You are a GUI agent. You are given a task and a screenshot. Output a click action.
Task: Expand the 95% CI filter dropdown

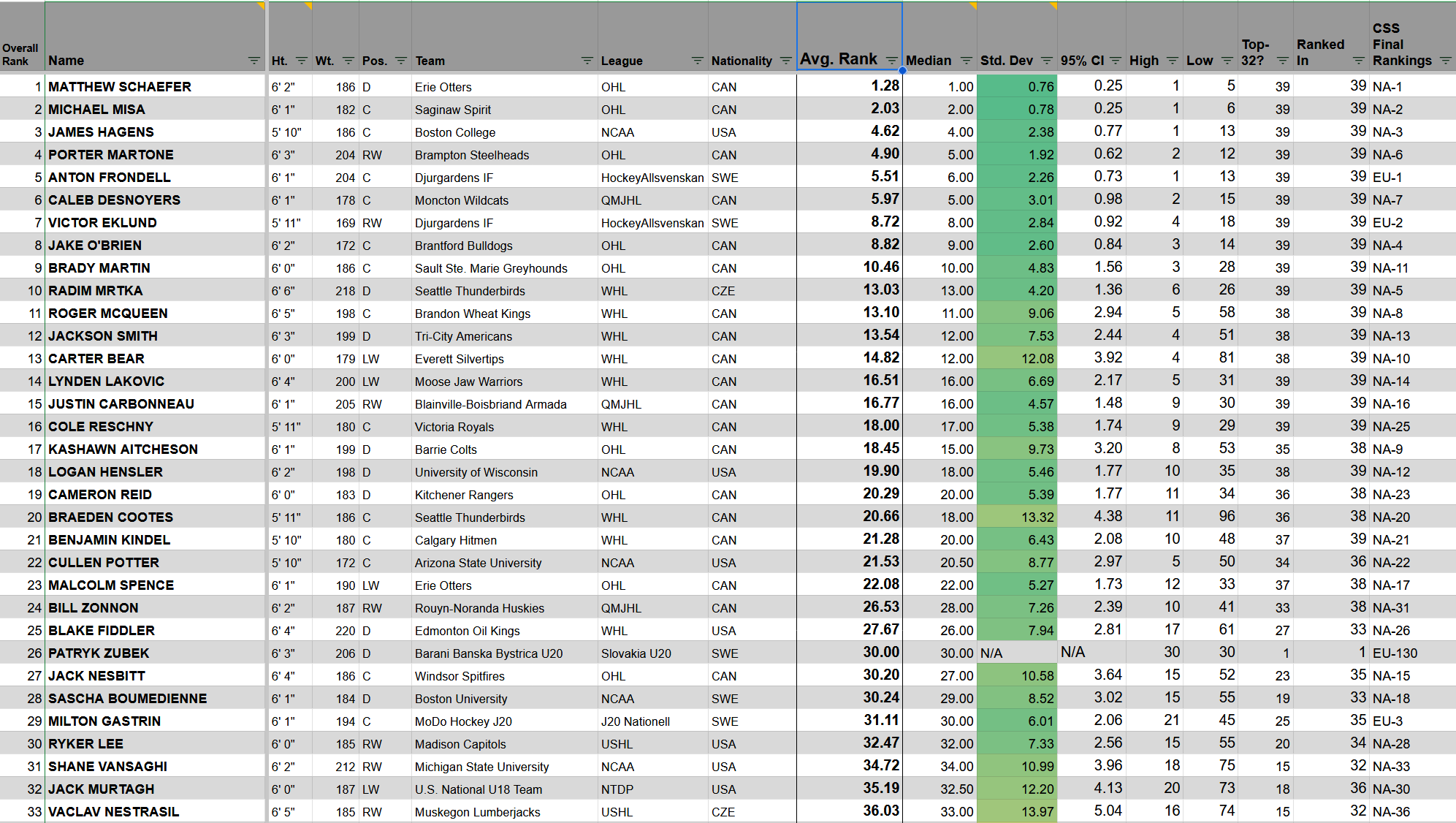pos(1115,61)
